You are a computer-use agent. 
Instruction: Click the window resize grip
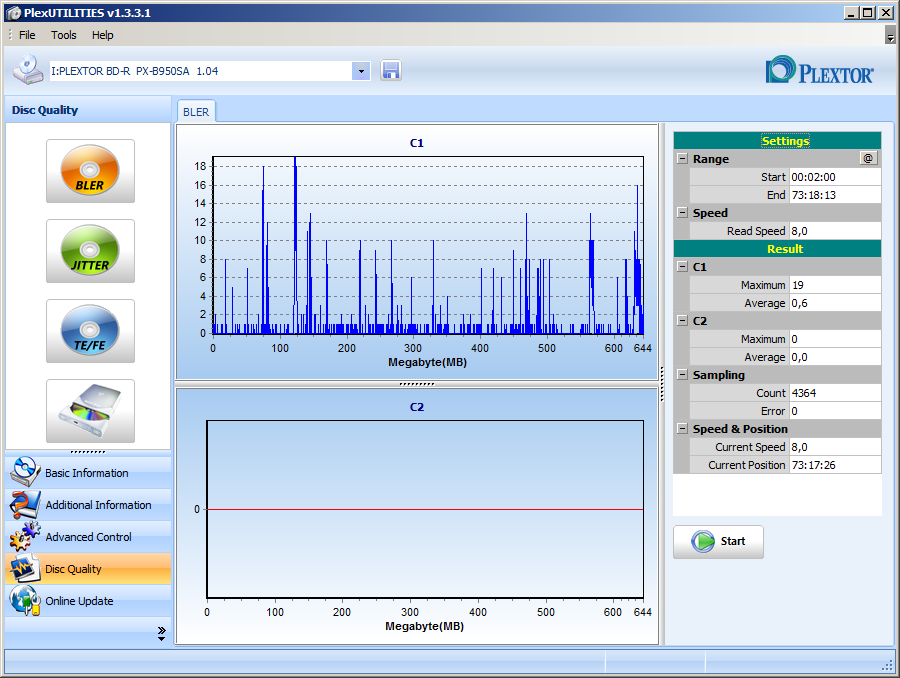point(888,665)
